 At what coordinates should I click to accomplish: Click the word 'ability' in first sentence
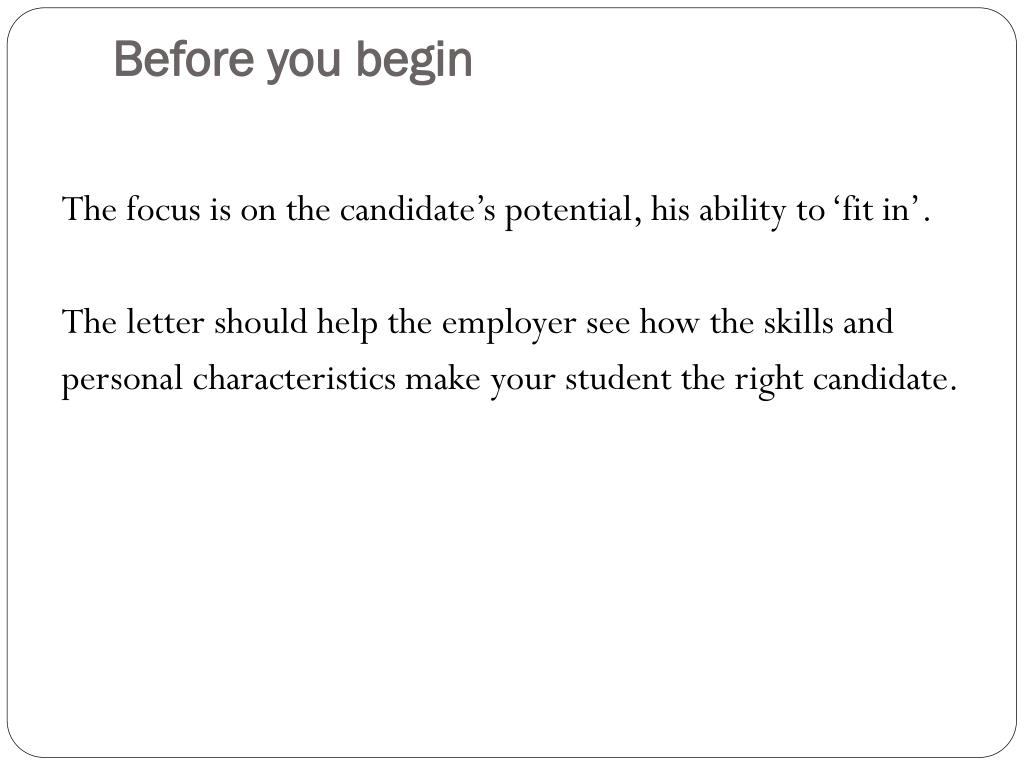click(x=743, y=212)
